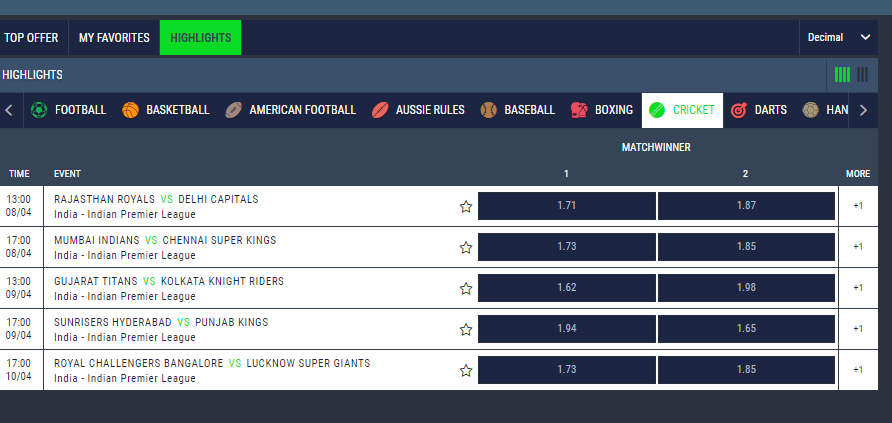Switch to three-column layout view icon
This screenshot has height=423, width=892.
point(862,74)
